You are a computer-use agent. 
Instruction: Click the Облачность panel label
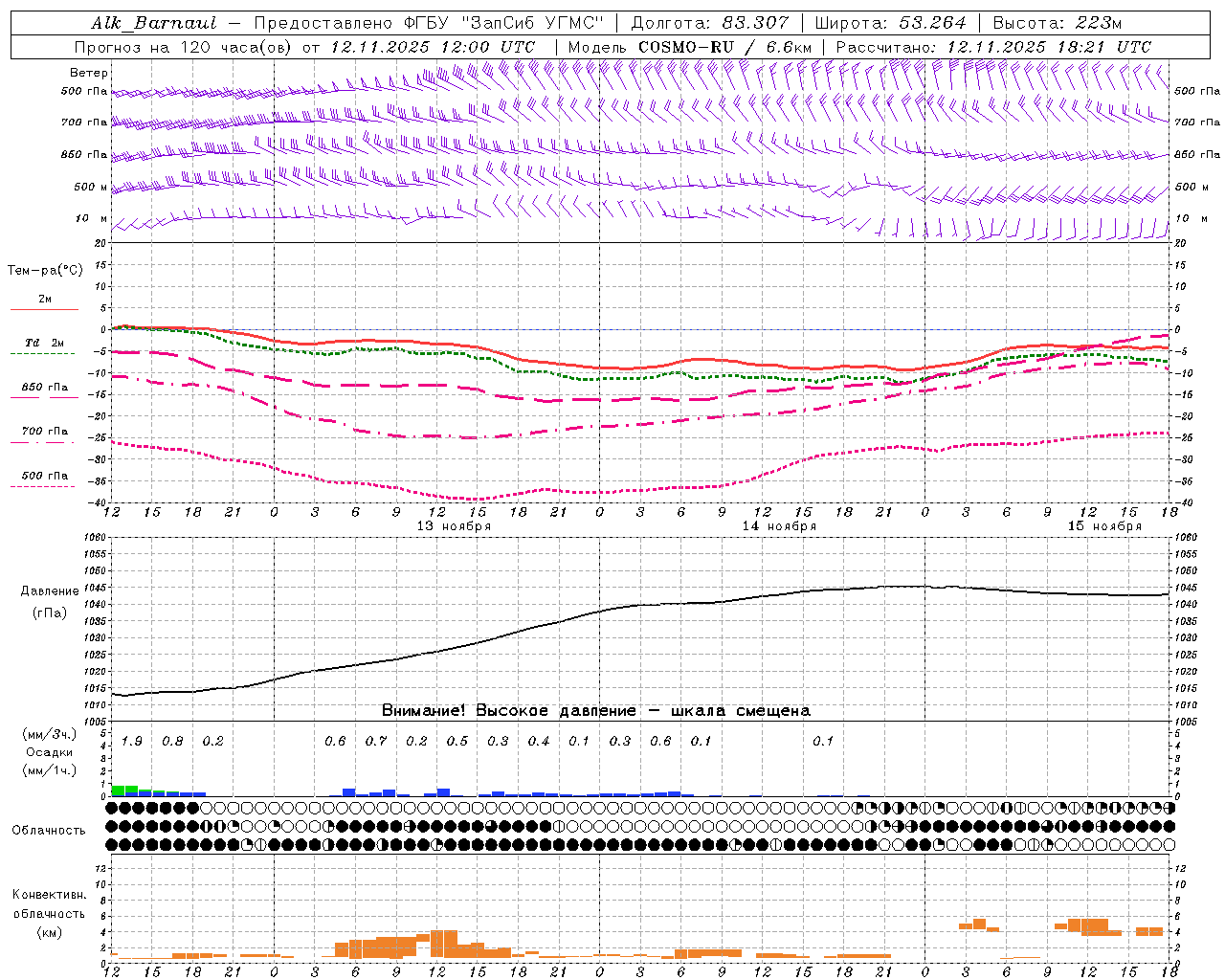coord(49,831)
